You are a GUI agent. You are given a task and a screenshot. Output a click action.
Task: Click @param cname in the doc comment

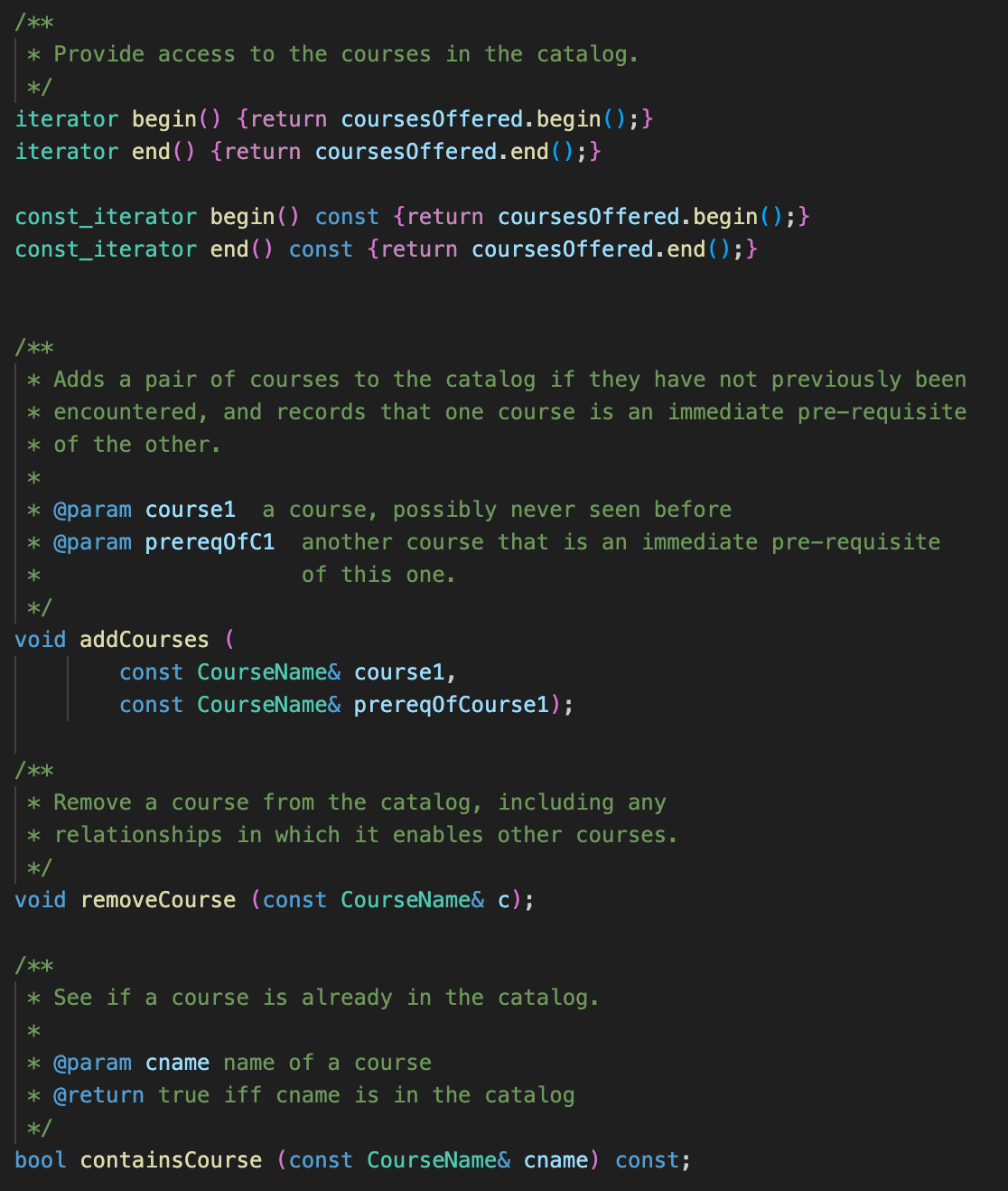132,1063
